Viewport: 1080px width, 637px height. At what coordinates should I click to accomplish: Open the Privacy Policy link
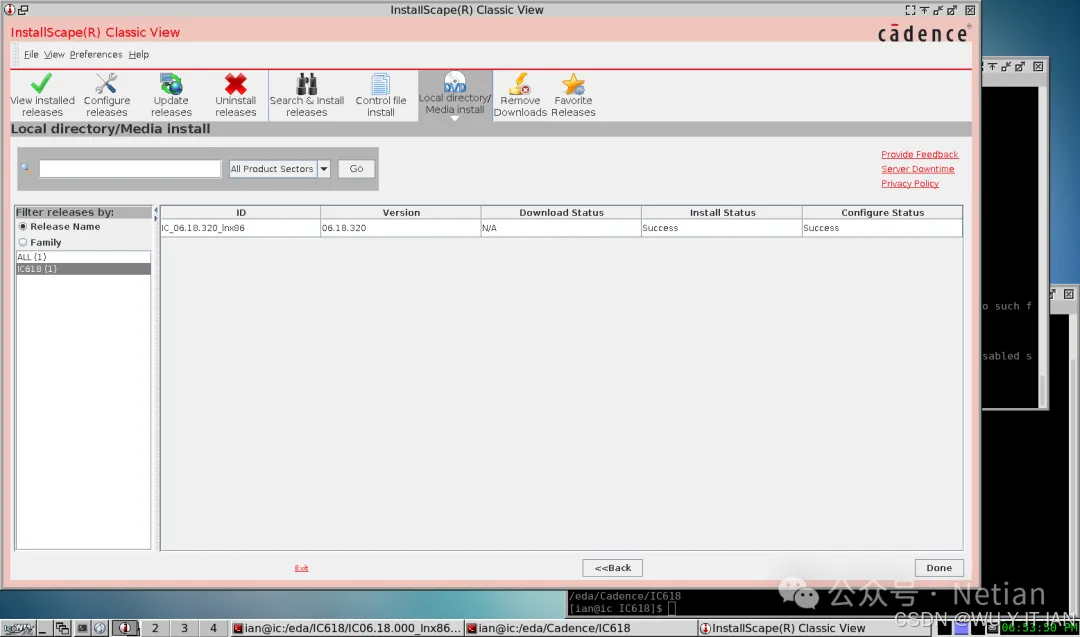[x=910, y=183]
